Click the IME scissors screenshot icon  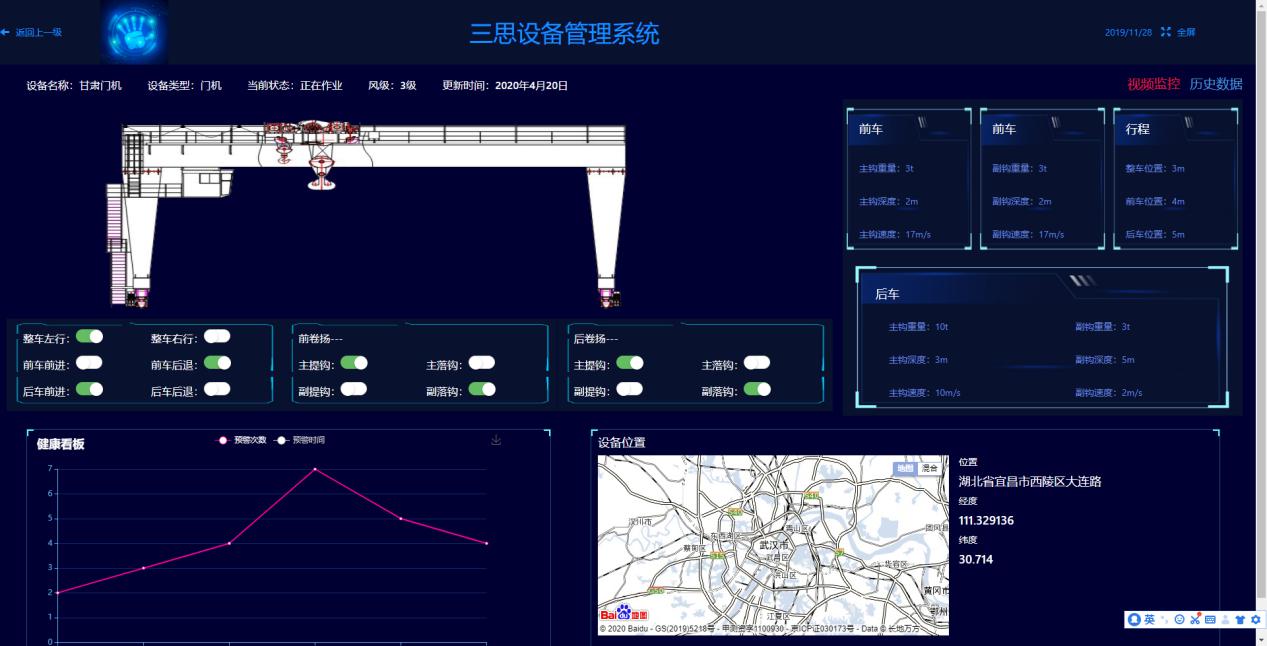1195,620
